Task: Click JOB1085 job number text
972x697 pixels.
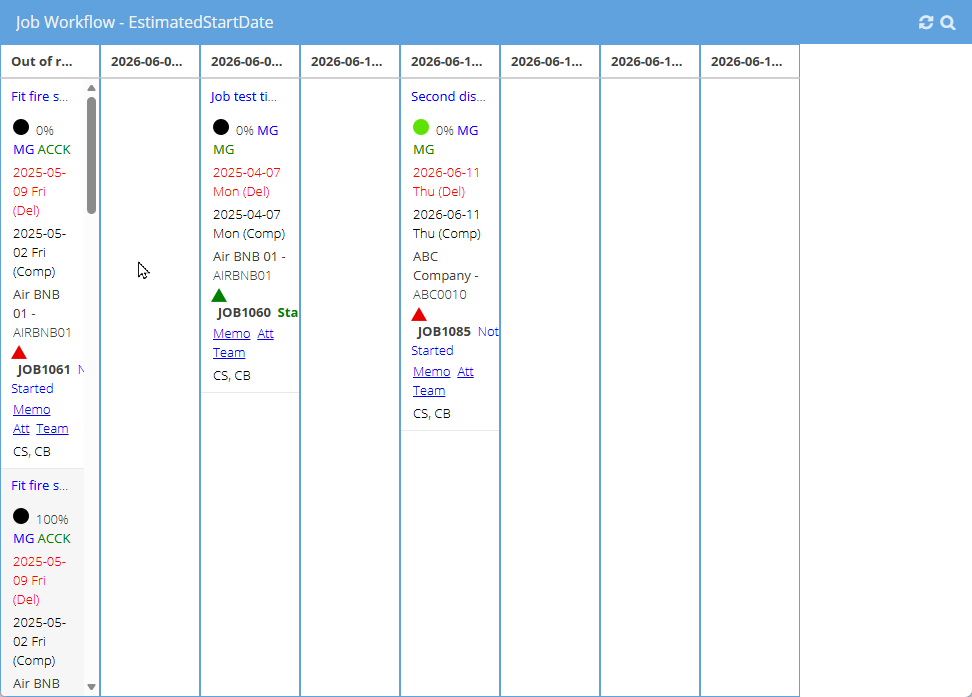Action: click(x=444, y=332)
